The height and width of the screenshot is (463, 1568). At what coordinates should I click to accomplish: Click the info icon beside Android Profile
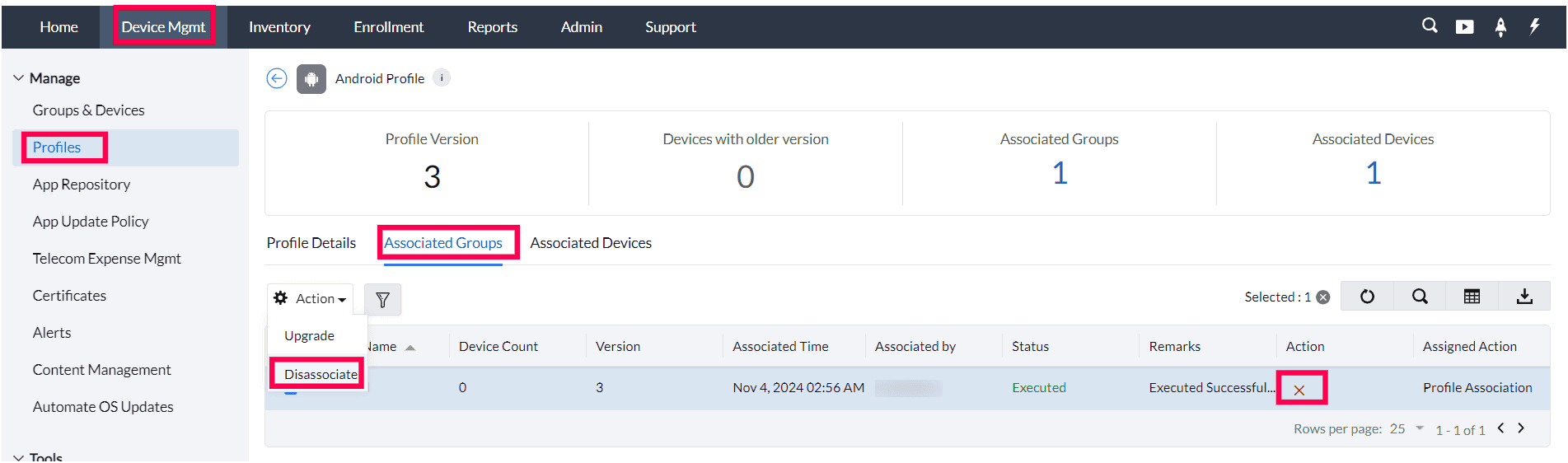[x=442, y=78]
